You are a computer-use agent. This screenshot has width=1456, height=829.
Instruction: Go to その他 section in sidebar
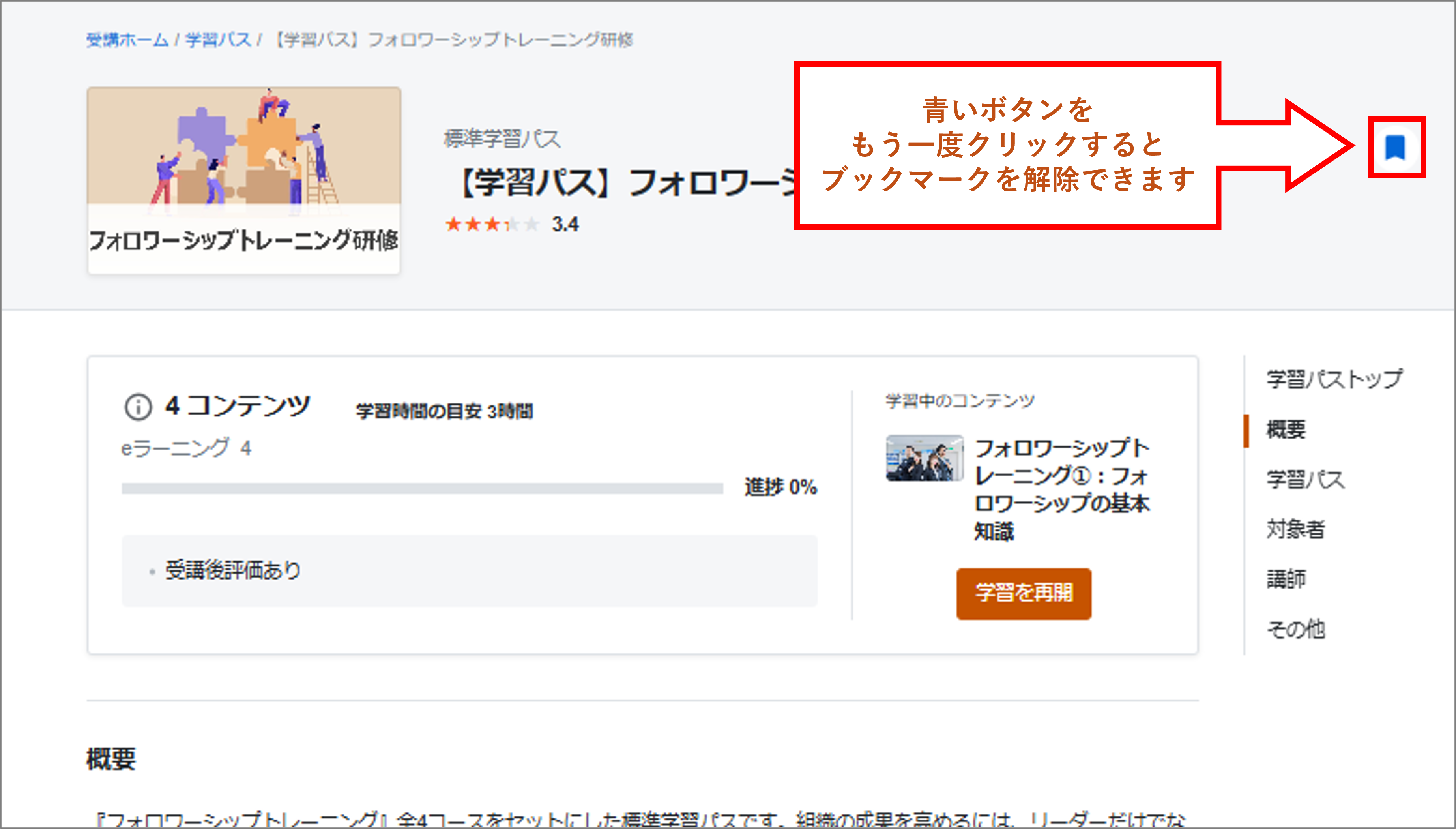click(x=1295, y=629)
